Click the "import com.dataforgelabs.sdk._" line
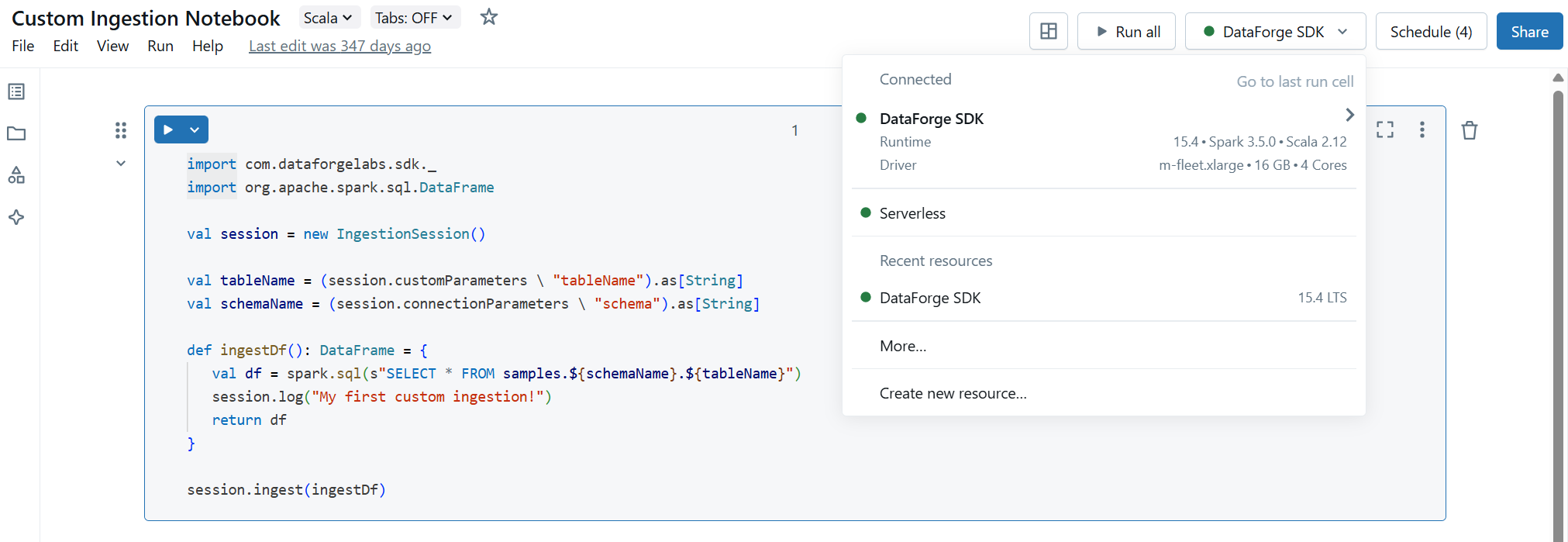 pyautogui.click(x=312, y=164)
